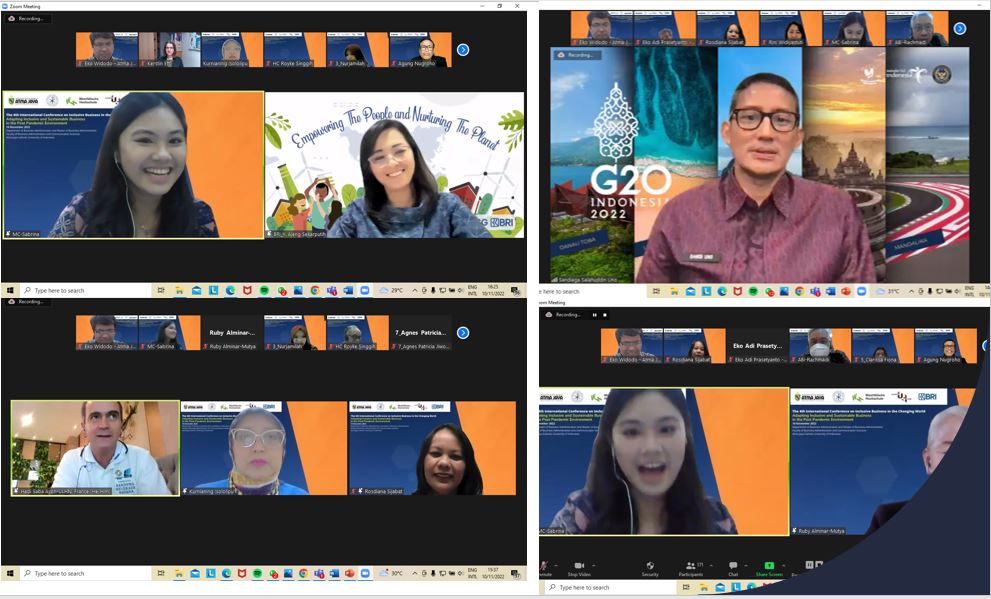Open Start menu in the 30°C taskbar
This screenshot has height=599, width=991.
[10, 574]
